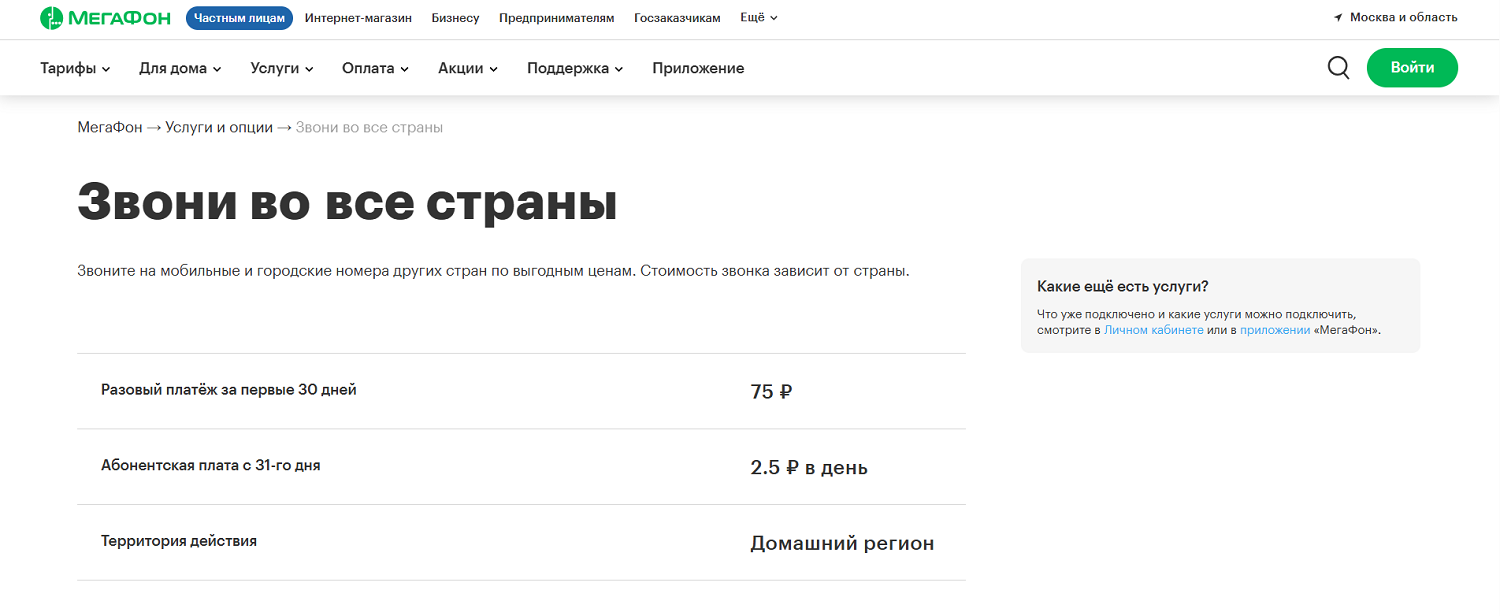Open the приложении link in sidebar
Screen dimensions: 1500x616
click(1275, 330)
